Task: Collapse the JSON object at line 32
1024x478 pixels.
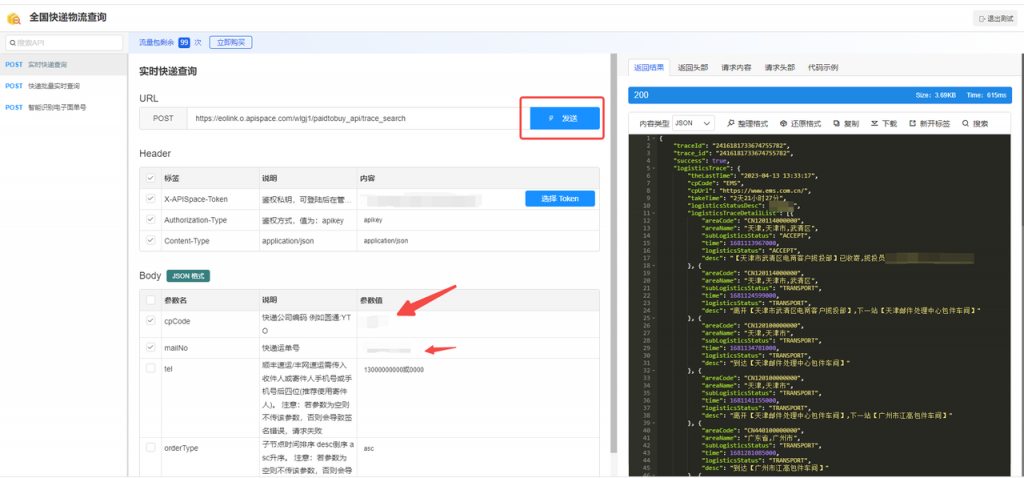Action: point(656,370)
